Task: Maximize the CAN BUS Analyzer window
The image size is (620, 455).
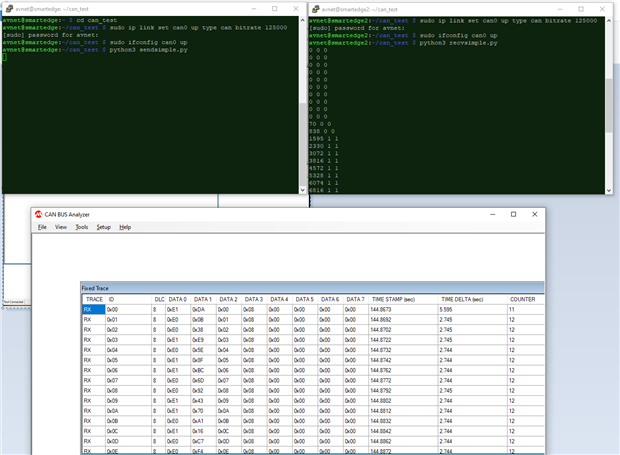Action: (x=513, y=214)
